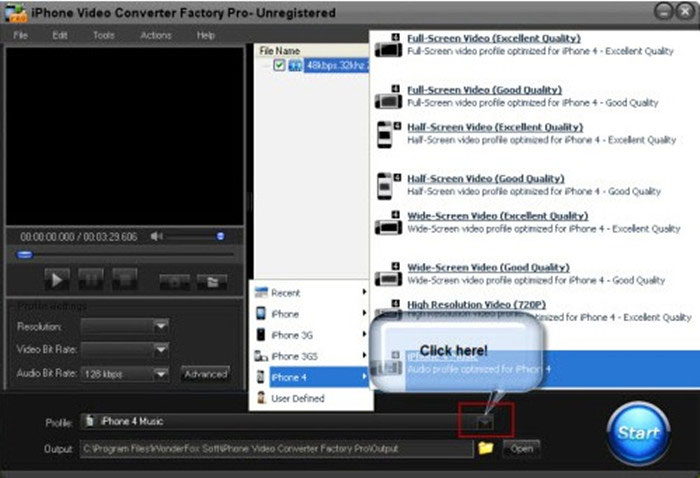Click the iPhone device icon
Screen dimensions: 700x478
(261, 313)
